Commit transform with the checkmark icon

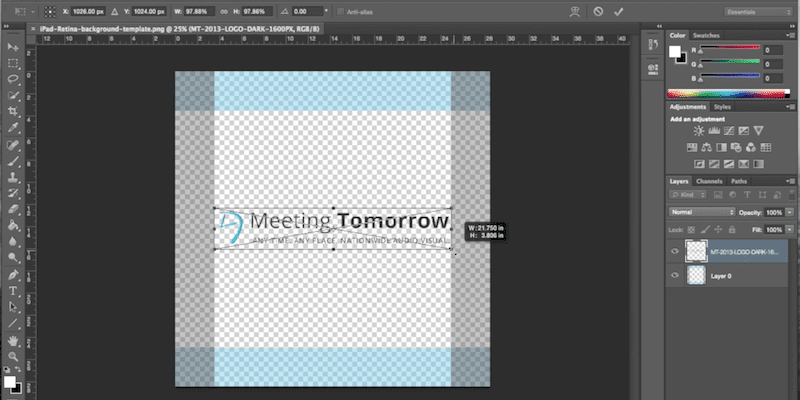(x=619, y=11)
